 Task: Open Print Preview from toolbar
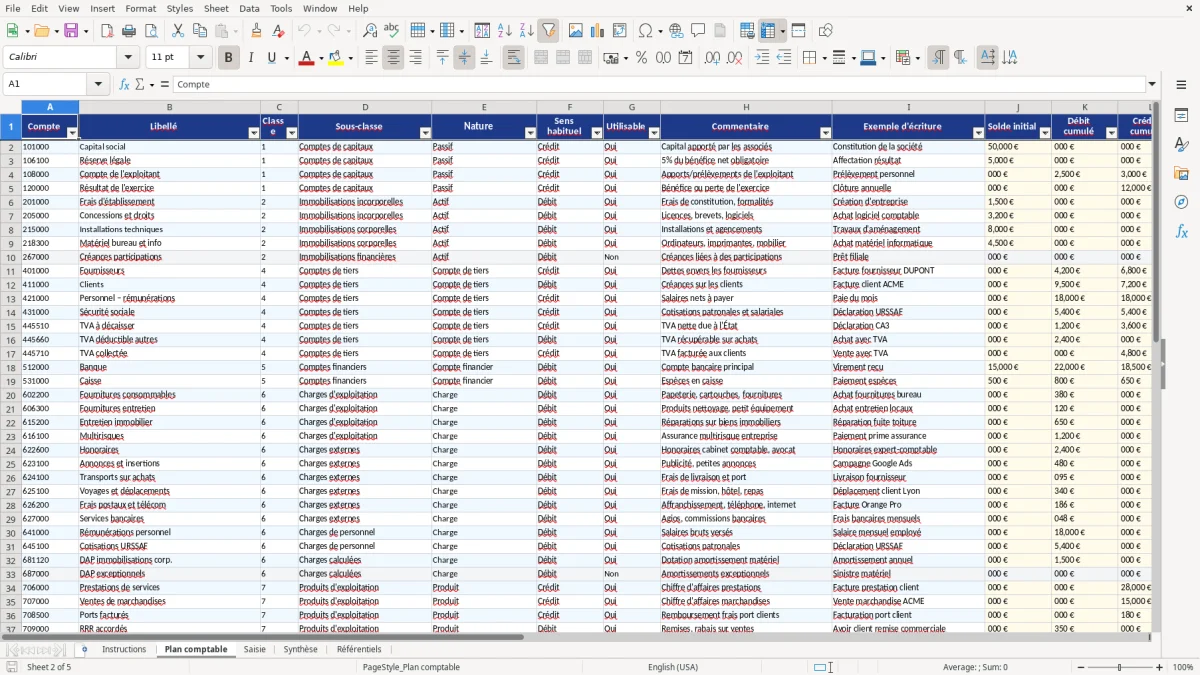151,31
